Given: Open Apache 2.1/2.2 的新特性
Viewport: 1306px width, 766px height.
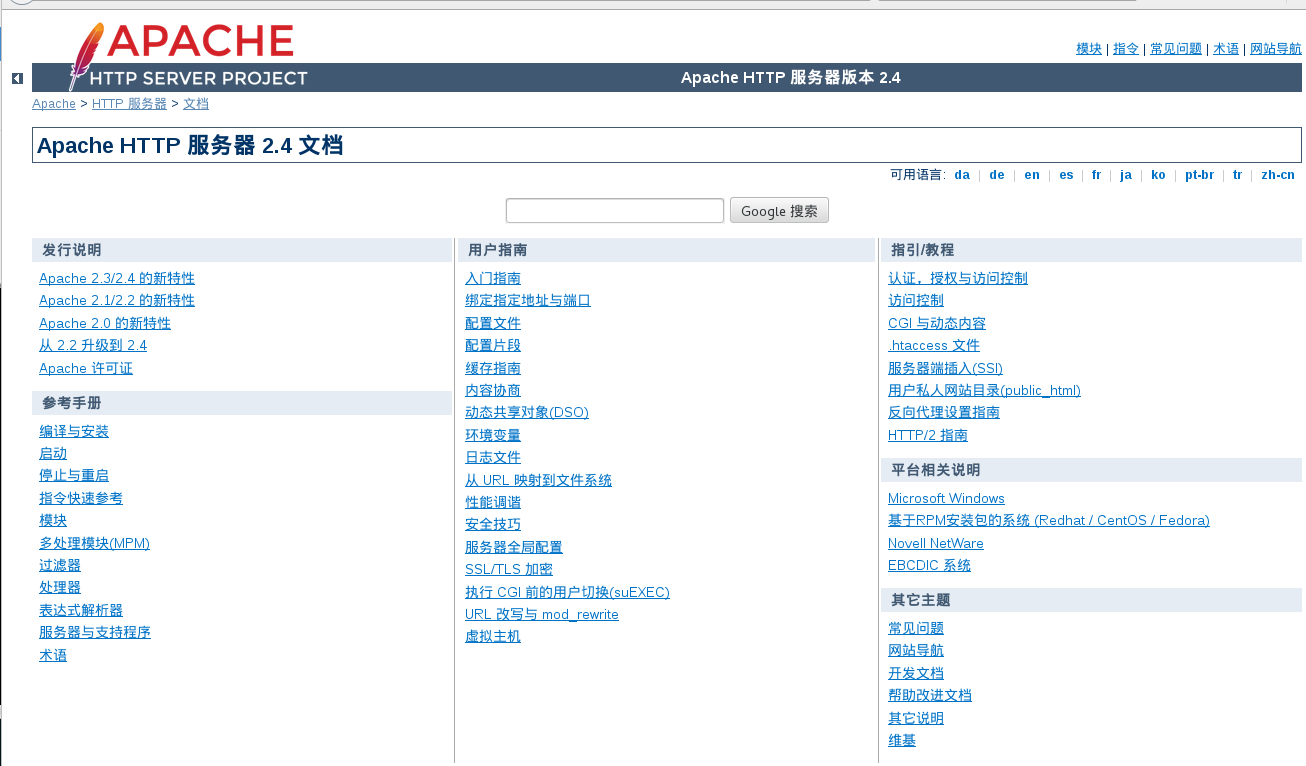Looking at the screenshot, I should click(x=117, y=300).
